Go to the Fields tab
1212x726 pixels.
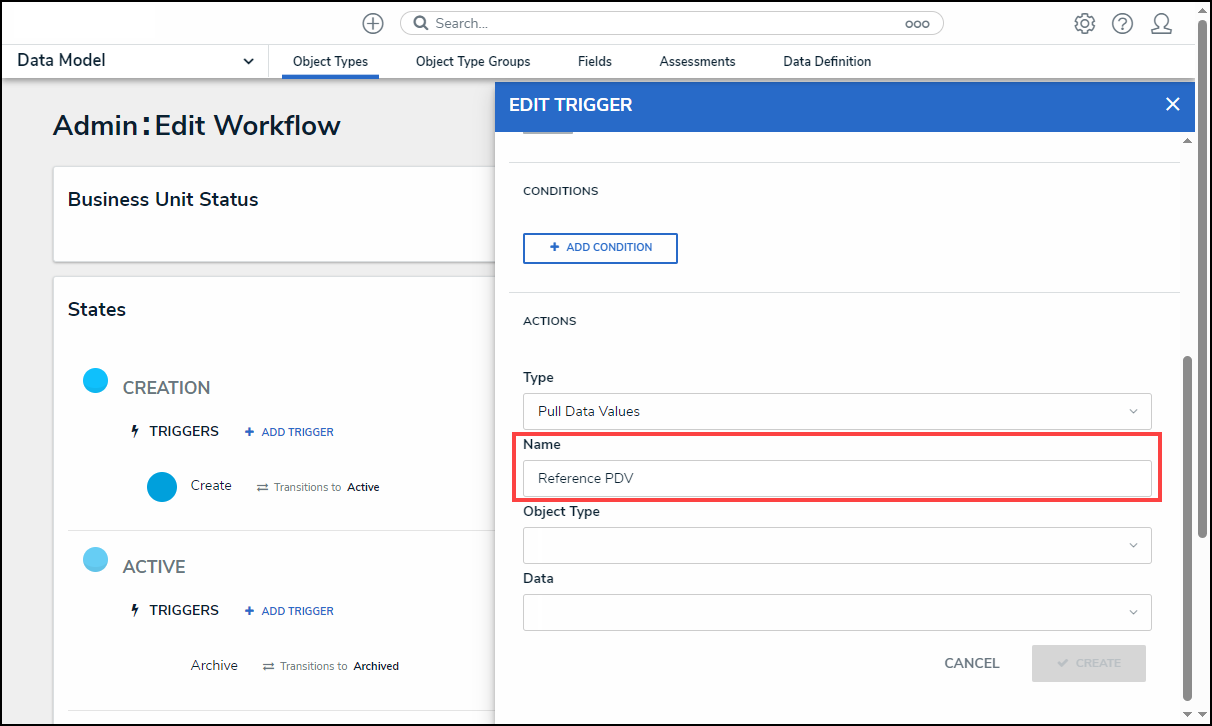pyautogui.click(x=595, y=62)
